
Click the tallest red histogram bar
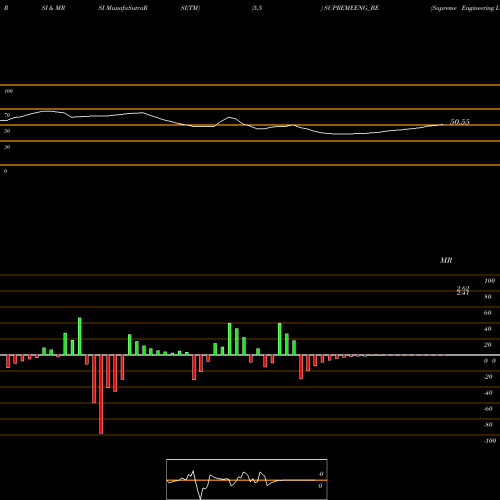(101, 394)
